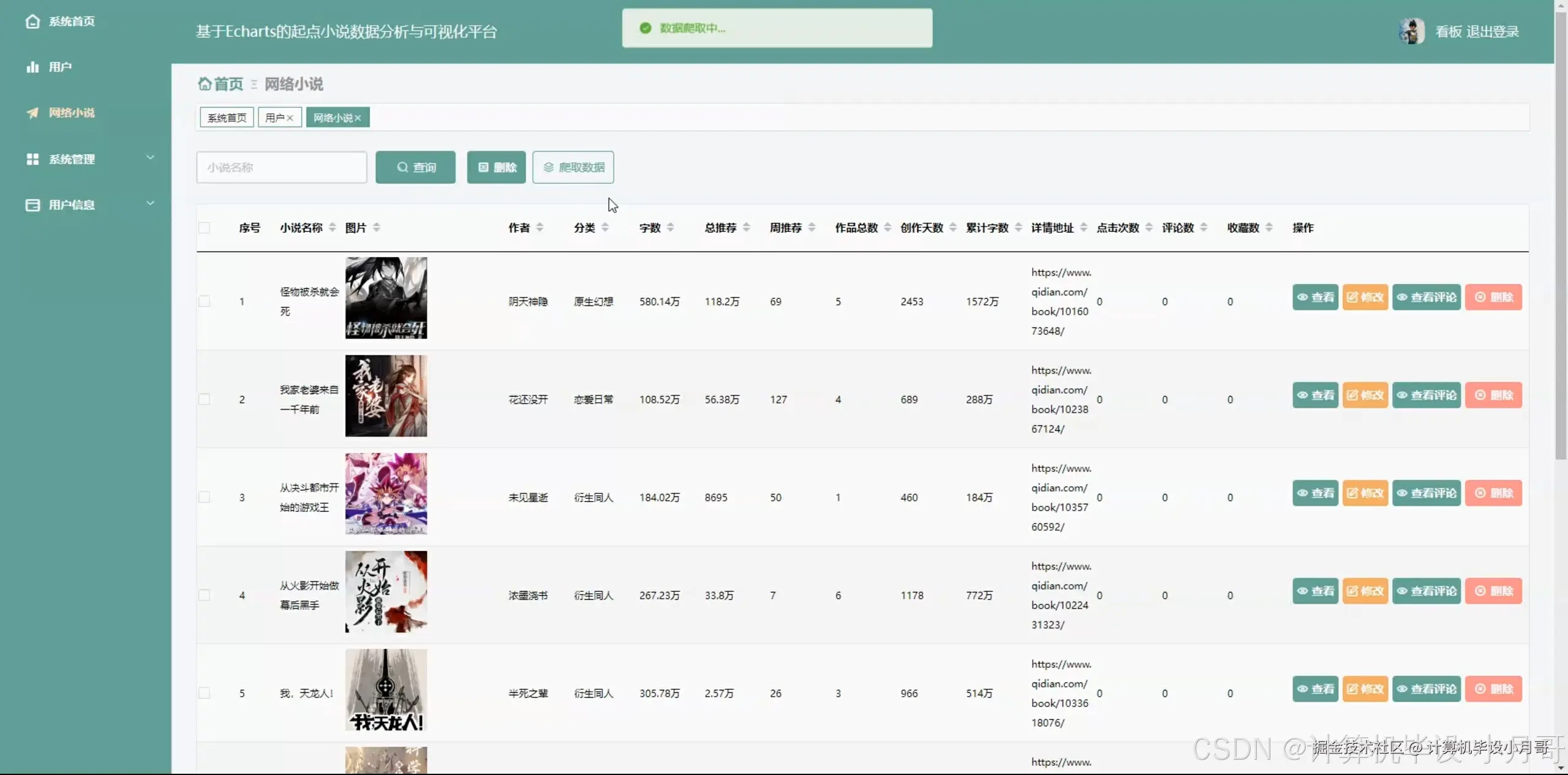Image resolution: width=1568 pixels, height=775 pixels.
Task: Click the paper plane icon beside 网络小说
Action: coord(32,113)
